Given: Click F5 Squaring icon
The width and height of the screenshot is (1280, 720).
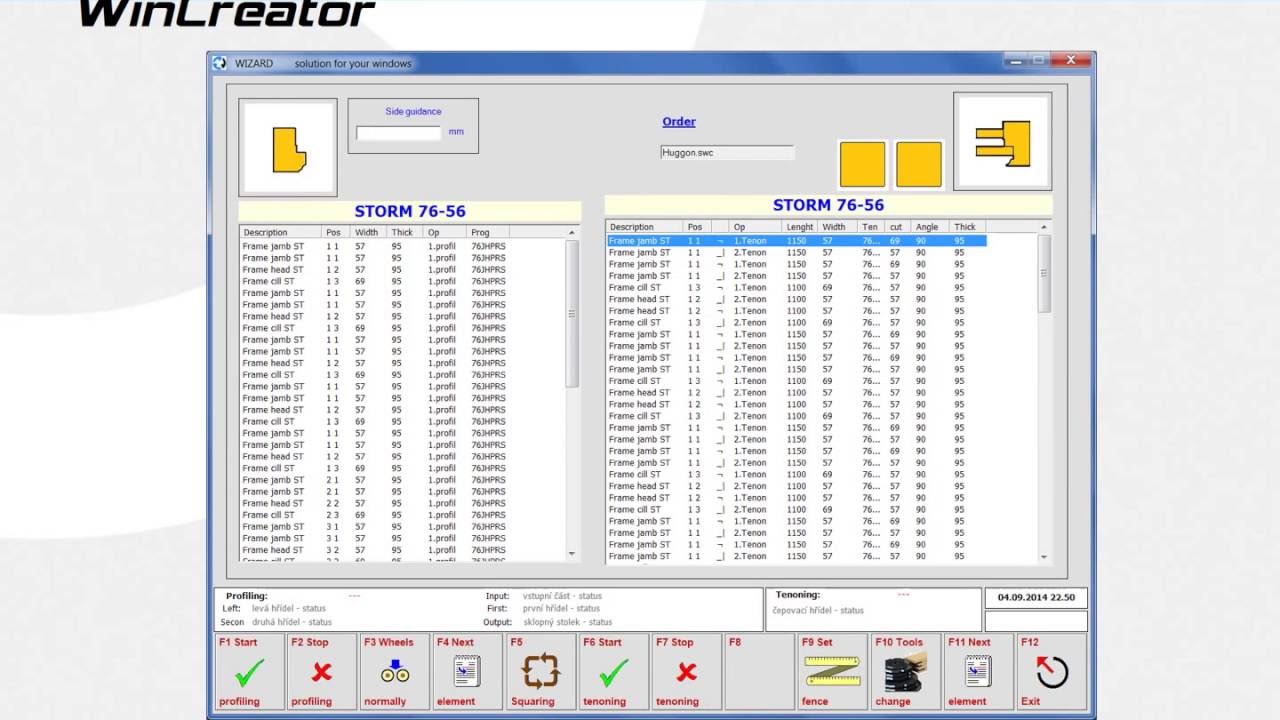Looking at the screenshot, I should click(541, 672).
